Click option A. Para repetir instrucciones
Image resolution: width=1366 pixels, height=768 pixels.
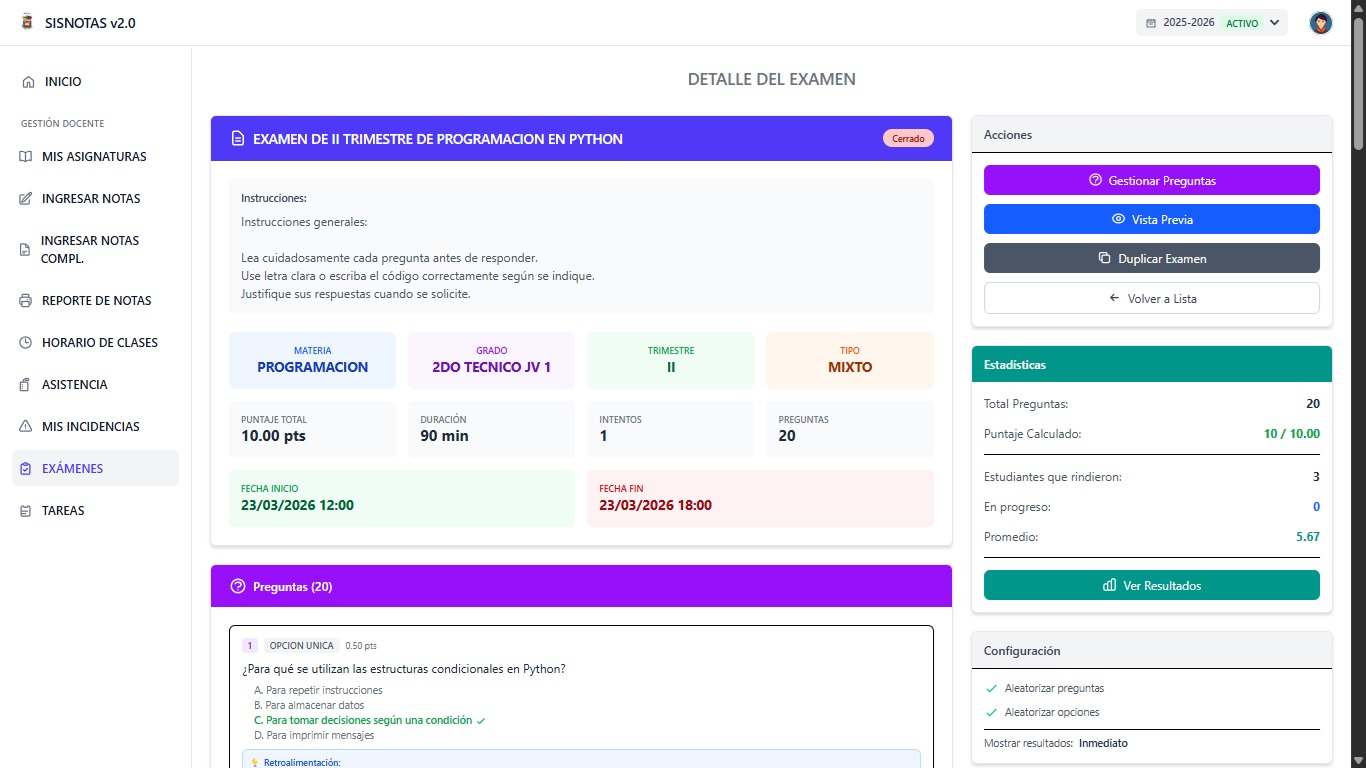click(x=318, y=690)
